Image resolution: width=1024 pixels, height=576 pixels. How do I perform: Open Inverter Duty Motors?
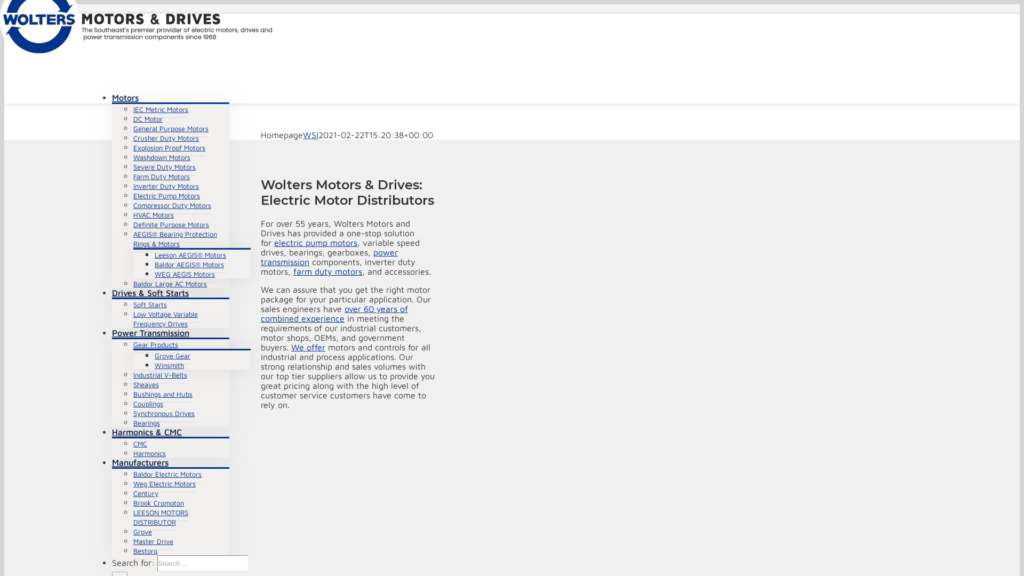coord(166,187)
